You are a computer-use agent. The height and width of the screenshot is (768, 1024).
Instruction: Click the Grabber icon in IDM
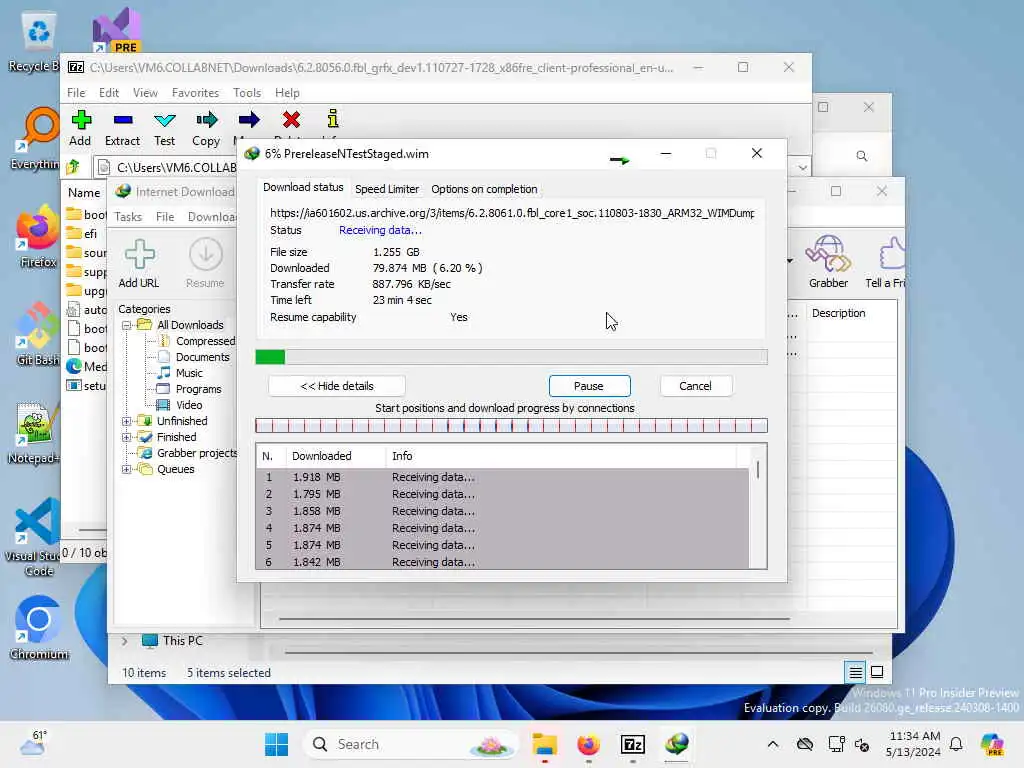[x=828, y=253]
